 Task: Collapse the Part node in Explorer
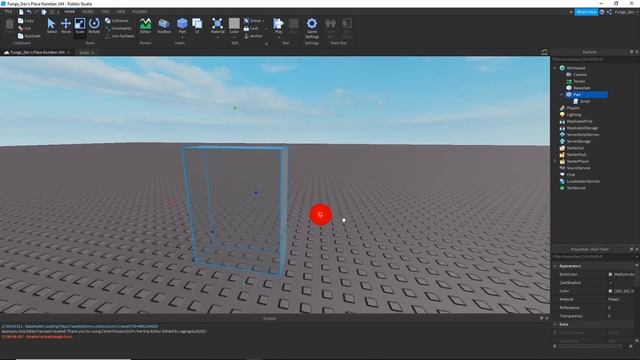point(562,94)
